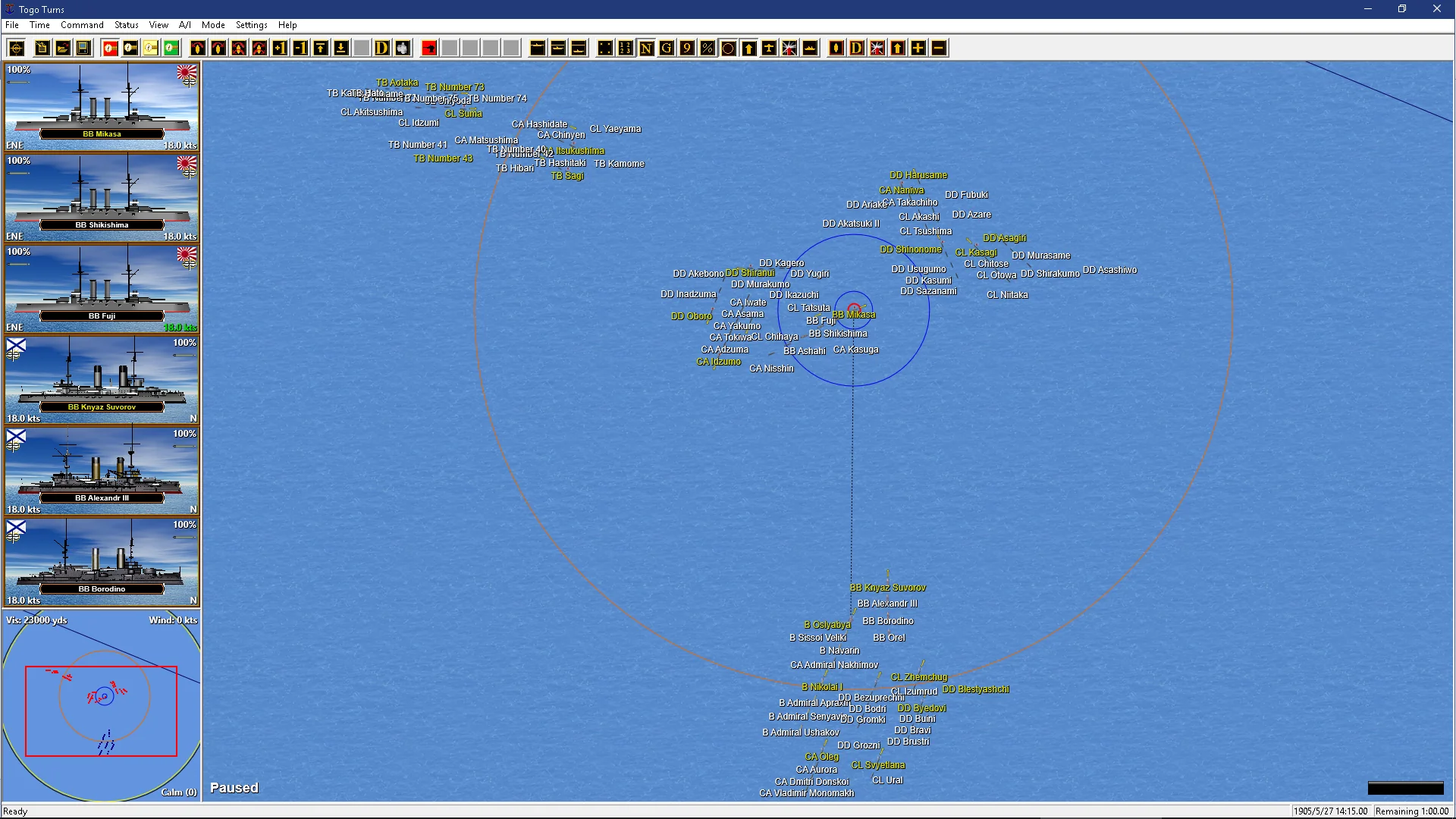Toggle the G display button

point(667,49)
